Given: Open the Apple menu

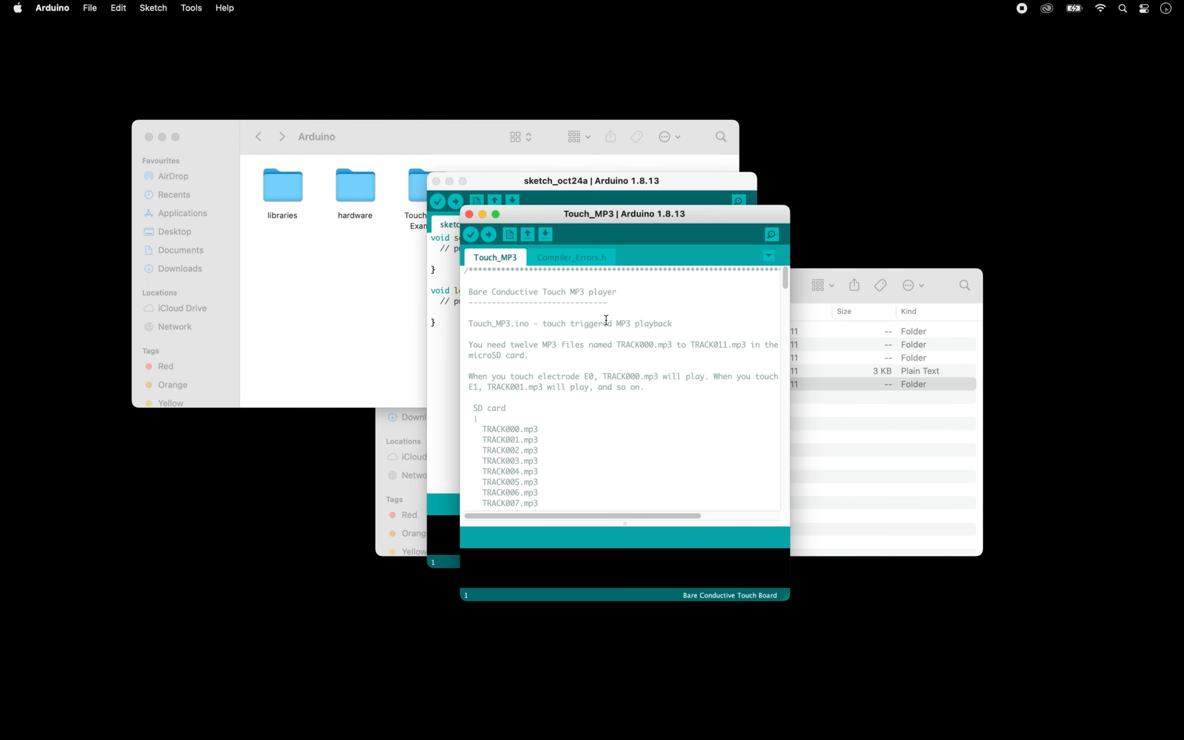Looking at the screenshot, I should (x=17, y=8).
